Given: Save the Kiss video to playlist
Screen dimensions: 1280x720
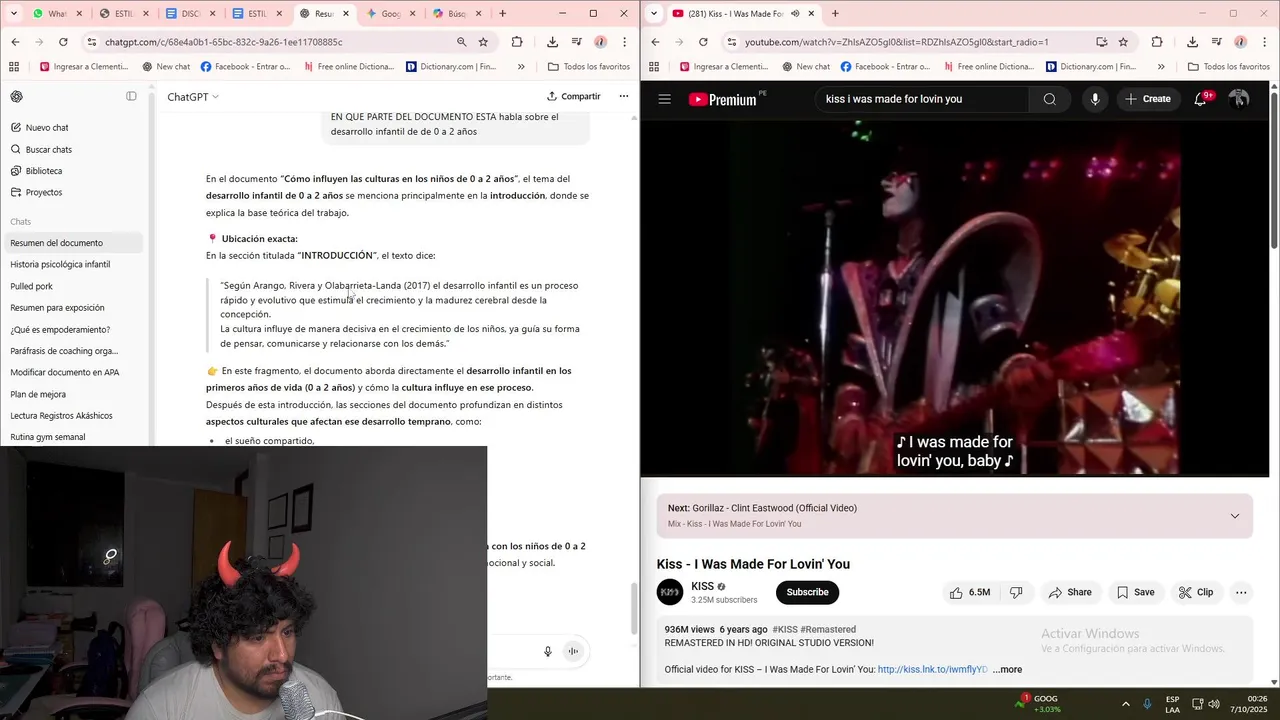Looking at the screenshot, I should pyautogui.click(x=1136, y=592).
